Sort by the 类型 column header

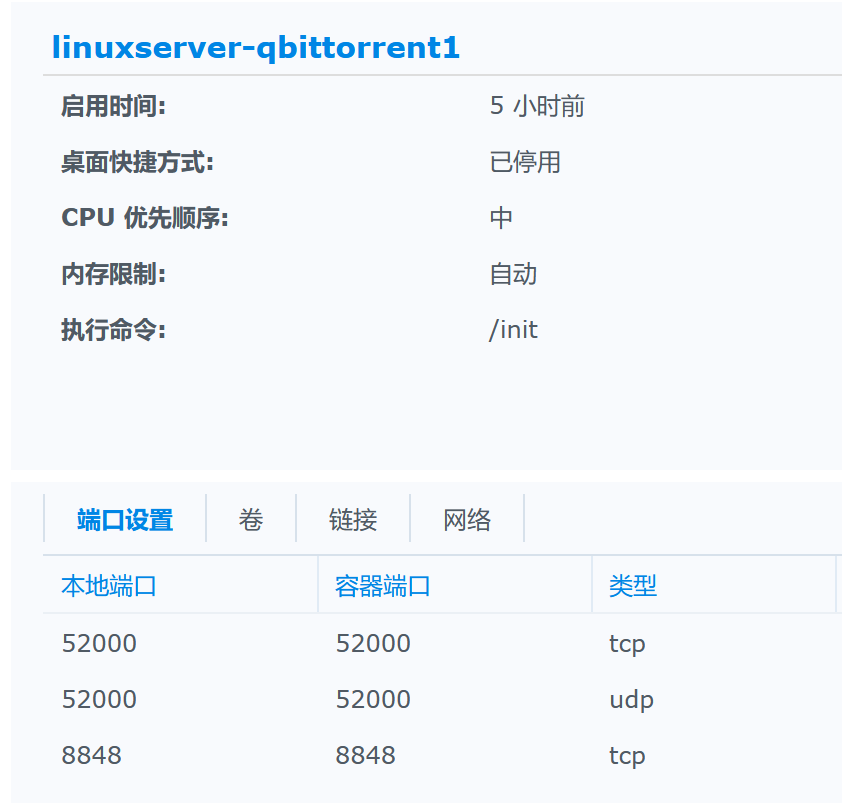pyautogui.click(x=633, y=586)
